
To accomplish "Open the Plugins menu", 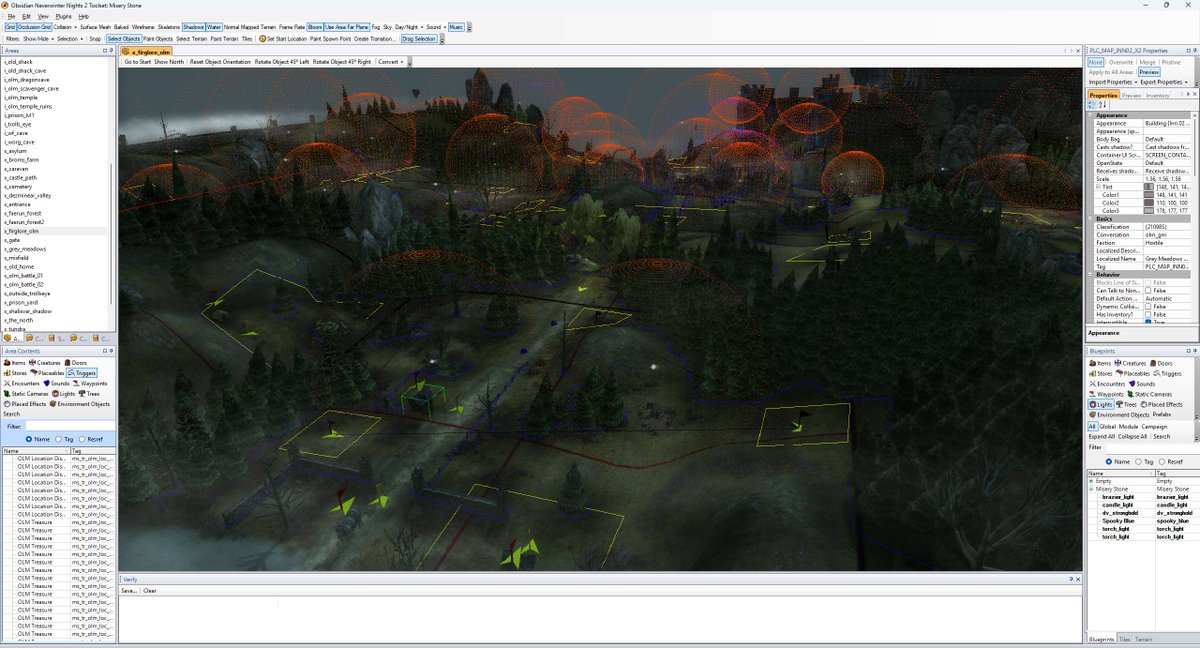I will 65,17.
